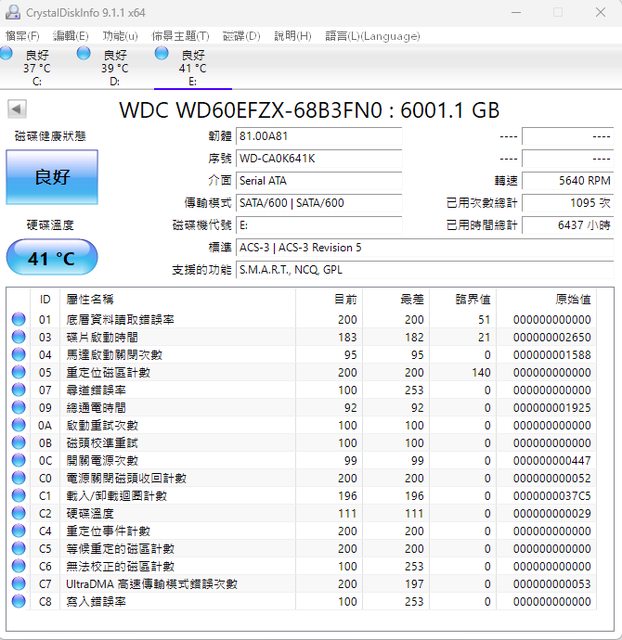Click the 韌體 firmware value field
The image size is (622, 640).
click(x=318, y=136)
